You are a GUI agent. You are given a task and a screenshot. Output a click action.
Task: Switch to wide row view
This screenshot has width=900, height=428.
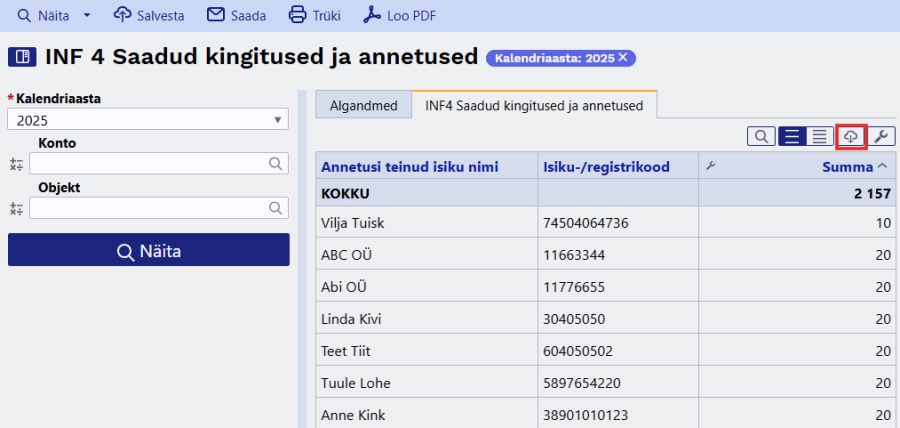pos(792,136)
